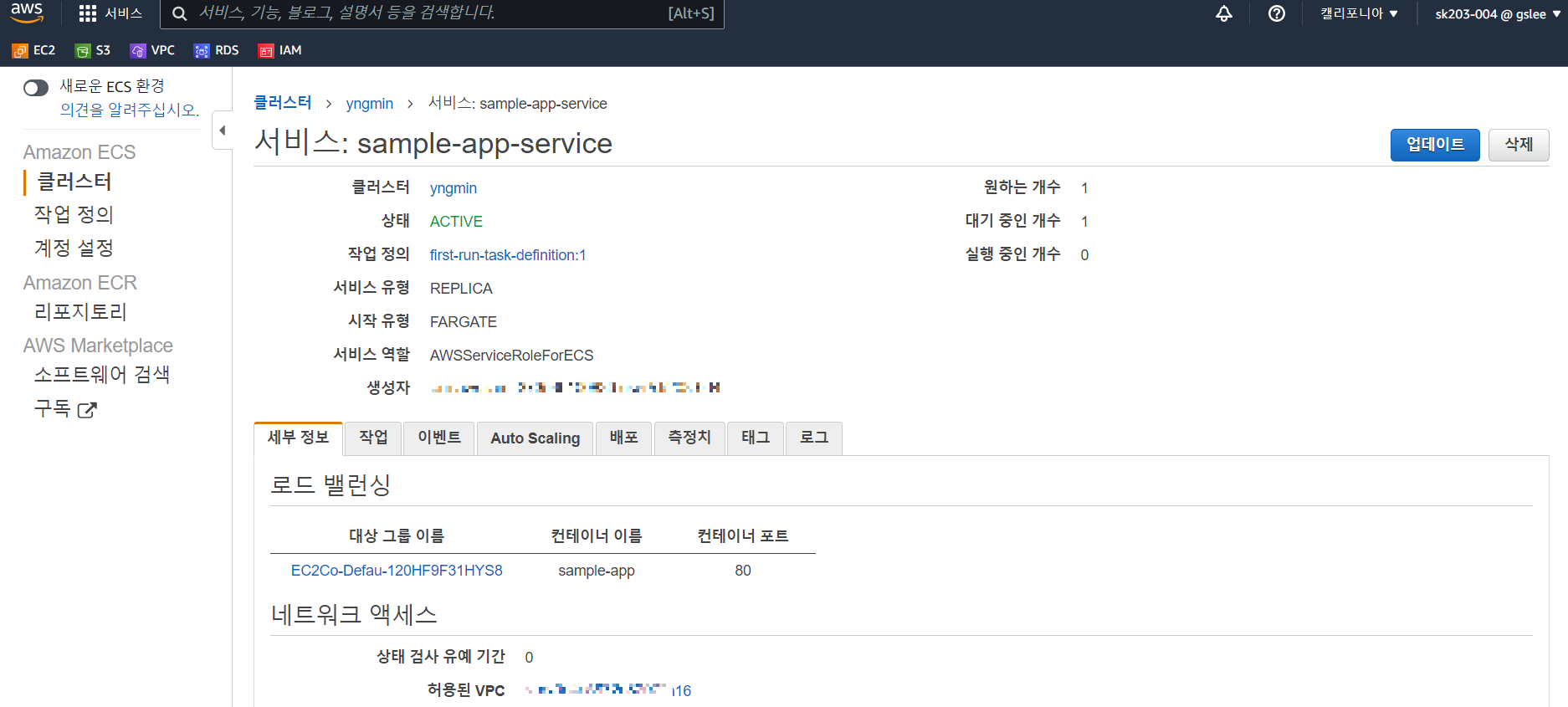
Task: Click the 의견을 알려주십시오 feedback link
Action: [130, 110]
